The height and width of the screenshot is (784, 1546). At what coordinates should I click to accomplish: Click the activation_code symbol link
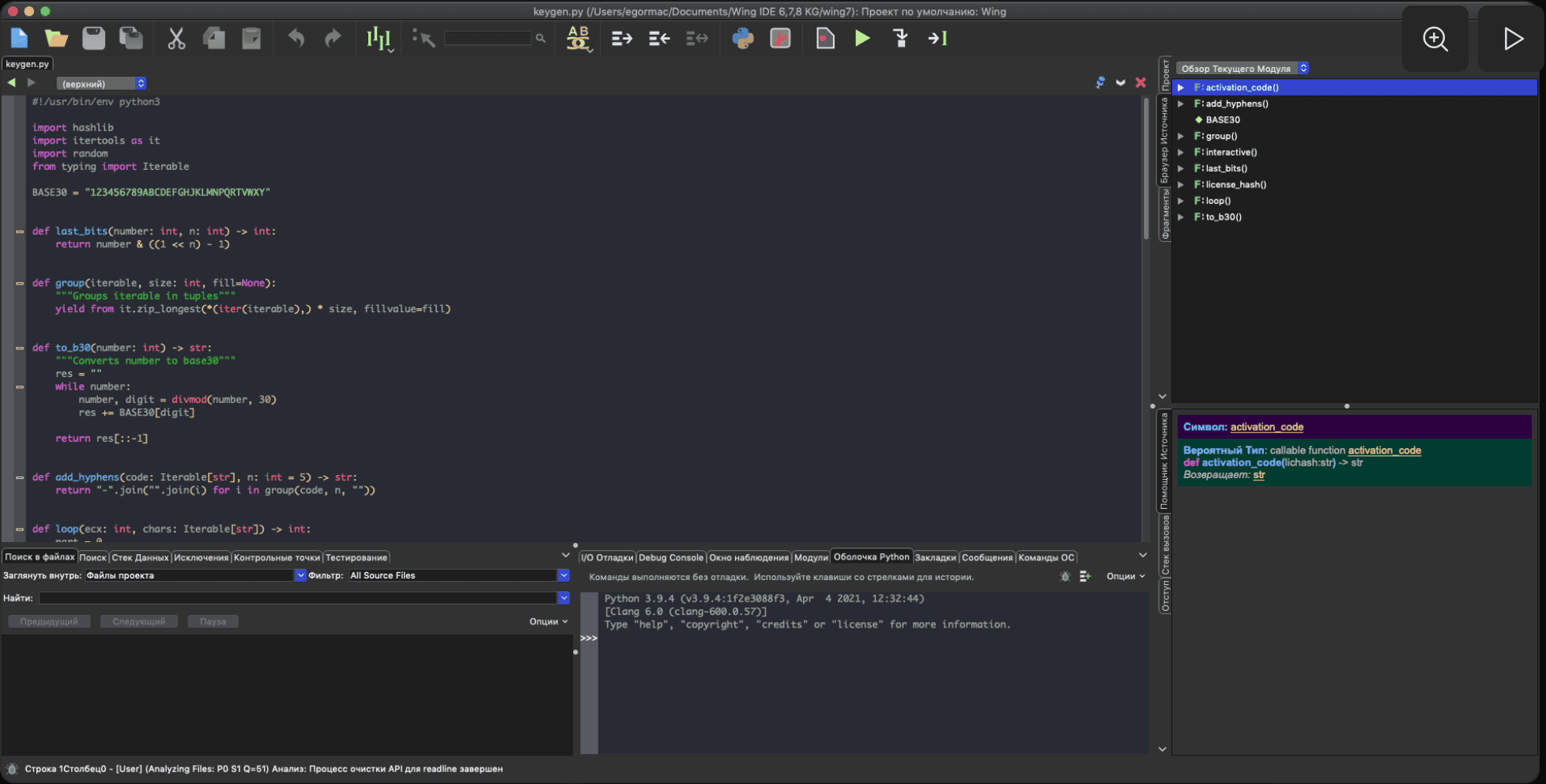[x=1267, y=427]
